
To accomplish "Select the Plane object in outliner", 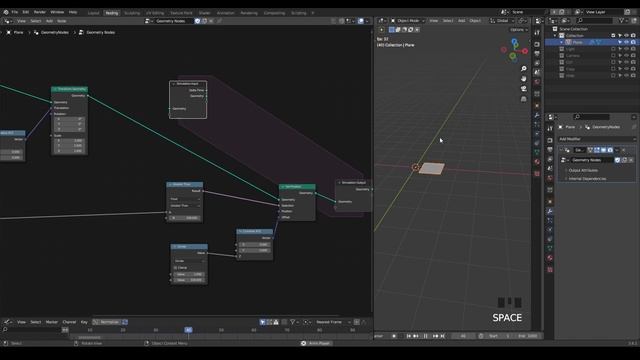I will click(x=577, y=42).
